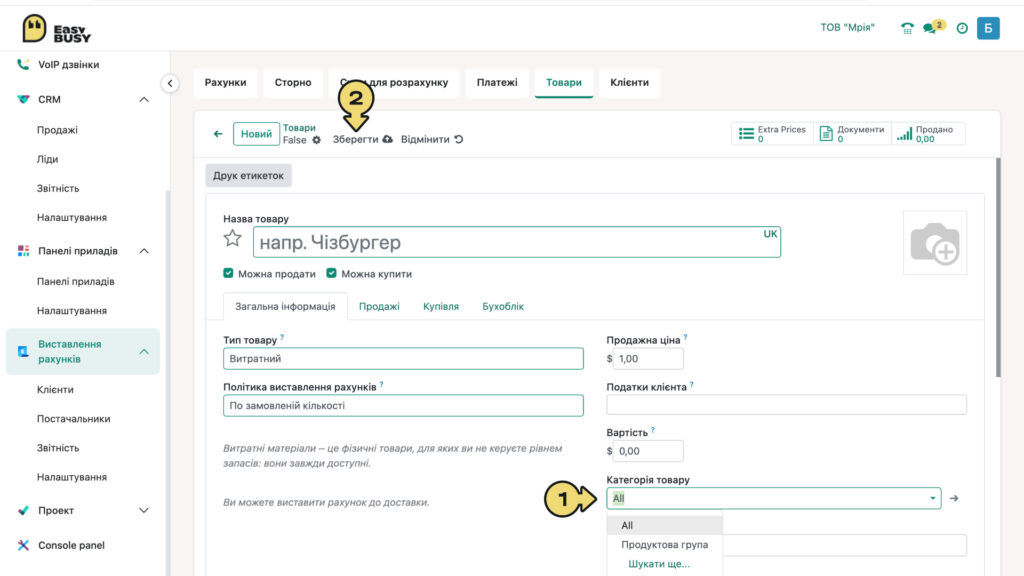Open the Тип товару dropdown

(x=403, y=359)
